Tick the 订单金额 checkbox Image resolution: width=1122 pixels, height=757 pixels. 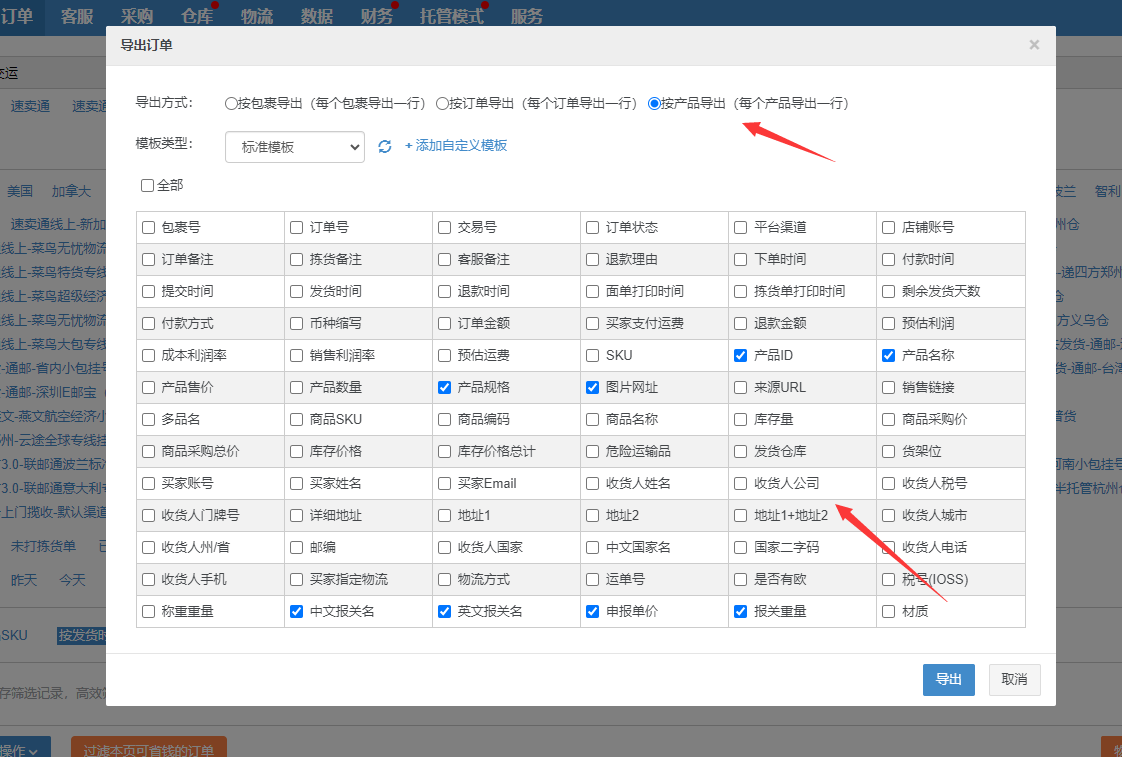444,323
